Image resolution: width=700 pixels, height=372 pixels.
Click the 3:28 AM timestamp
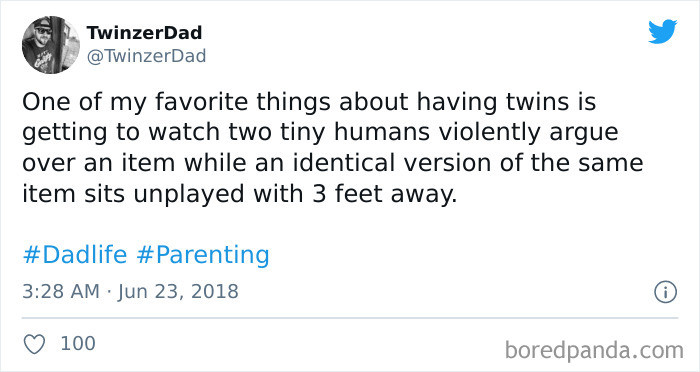pos(61,292)
